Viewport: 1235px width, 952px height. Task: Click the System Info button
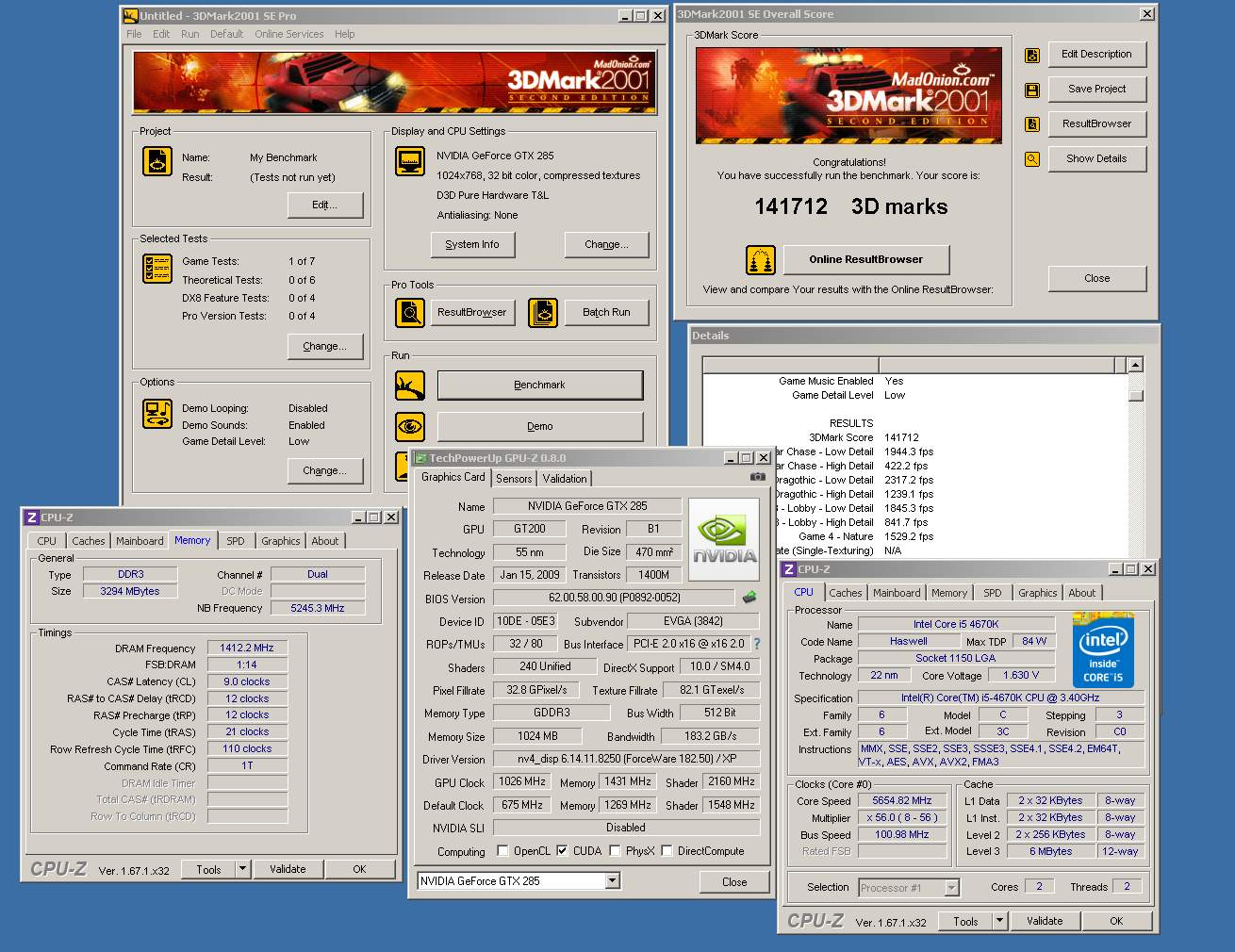point(472,245)
